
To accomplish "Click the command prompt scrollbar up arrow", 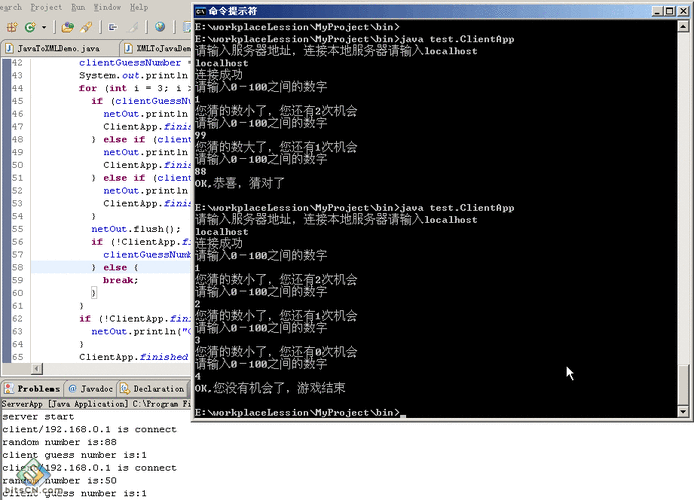I will (x=683, y=26).
